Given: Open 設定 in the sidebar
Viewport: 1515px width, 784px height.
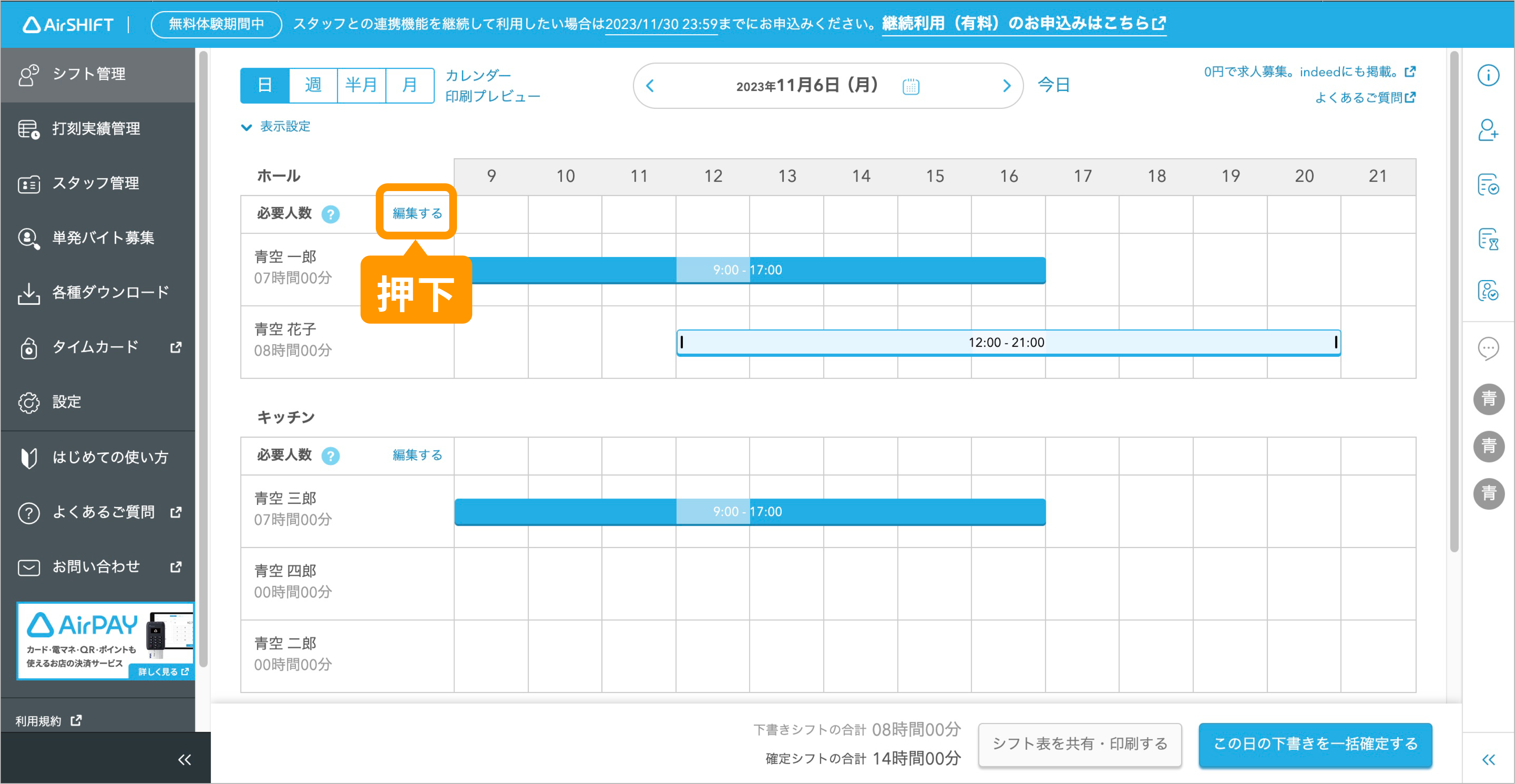Looking at the screenshot, I should 98,402.
